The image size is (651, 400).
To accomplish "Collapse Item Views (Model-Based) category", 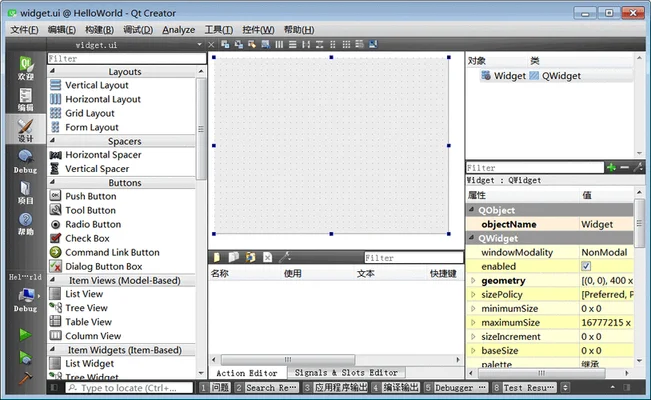I will [52, 280].
